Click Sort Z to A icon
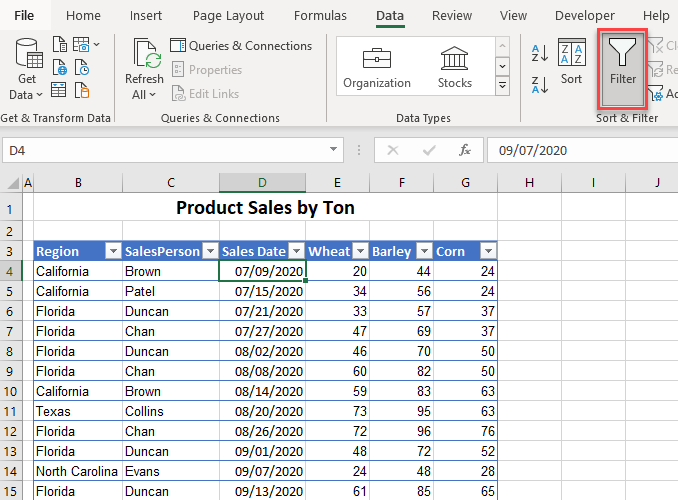 point(539,84)
